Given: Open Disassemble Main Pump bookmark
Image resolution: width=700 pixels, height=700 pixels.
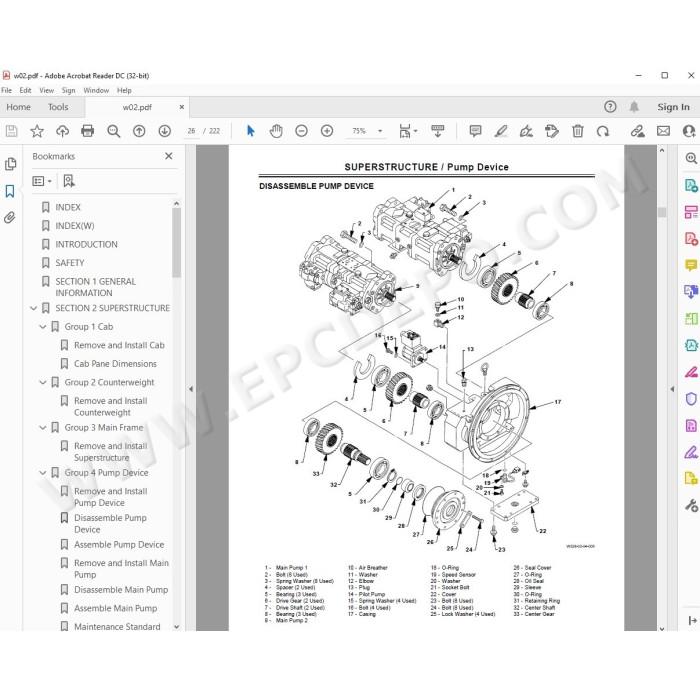Looking at the screenshot, I should pos(121,590).
